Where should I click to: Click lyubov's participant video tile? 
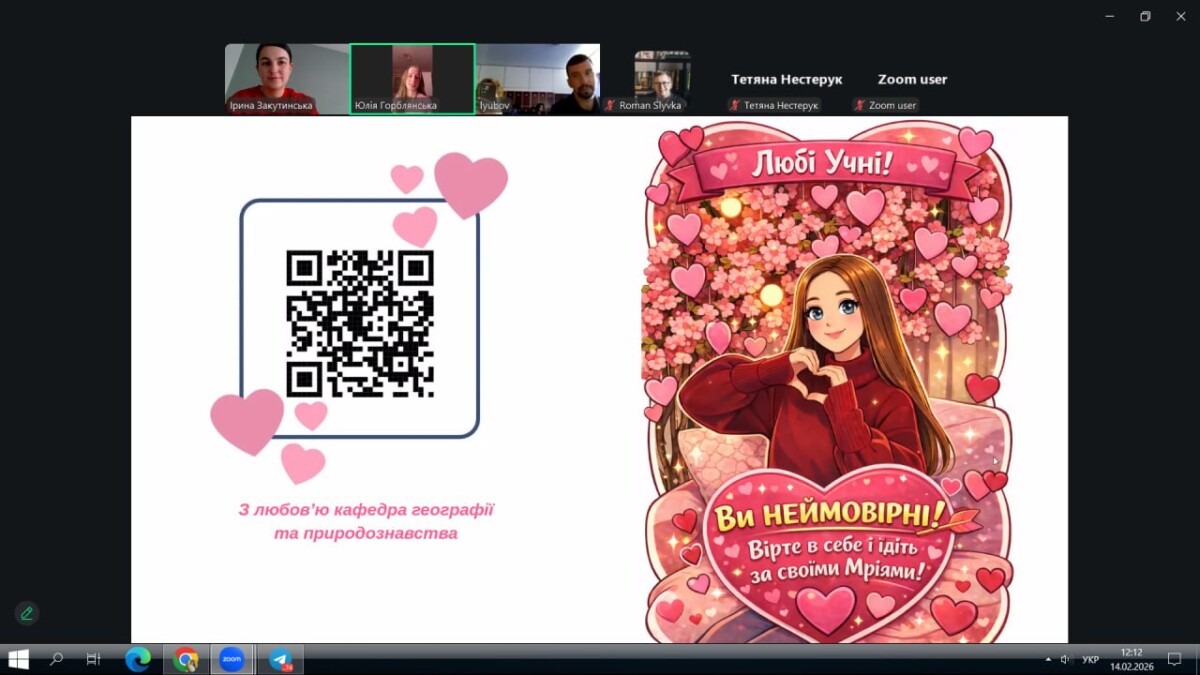click(537, 78)
